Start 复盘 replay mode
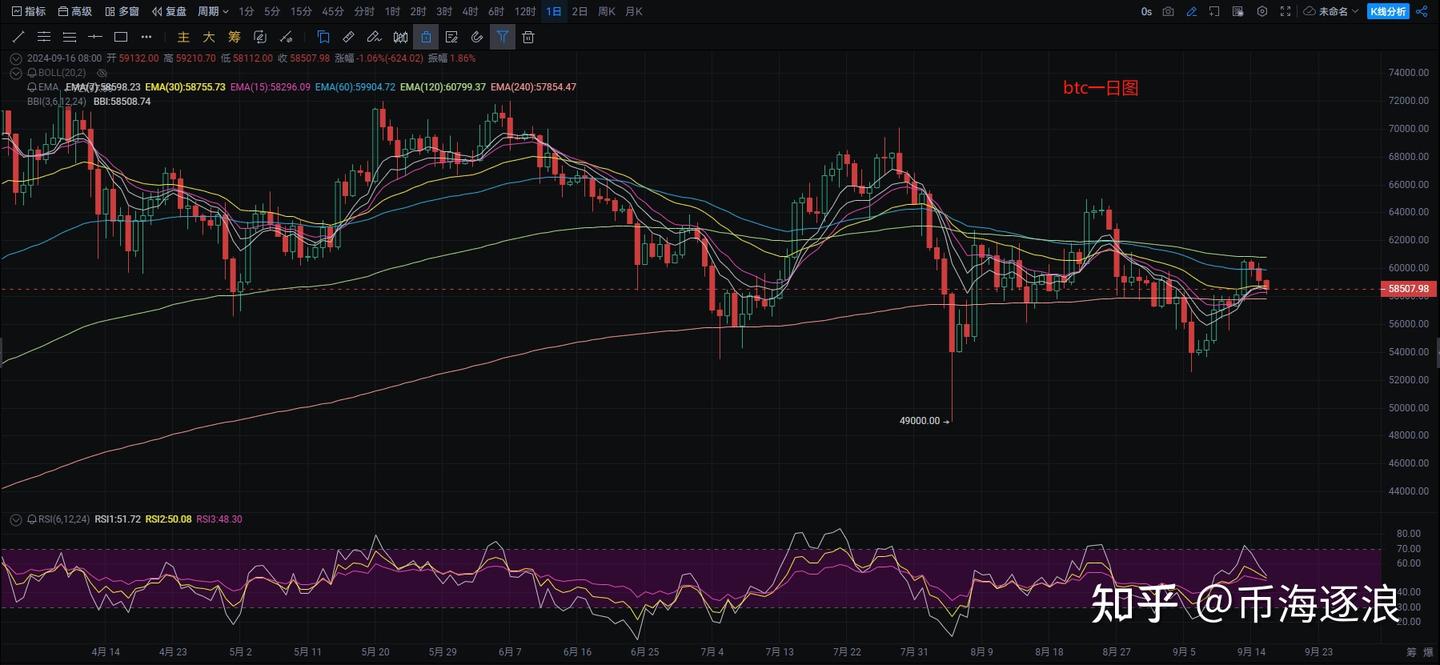Viewport: 1440px width, 665px height. tap(169, 11)
